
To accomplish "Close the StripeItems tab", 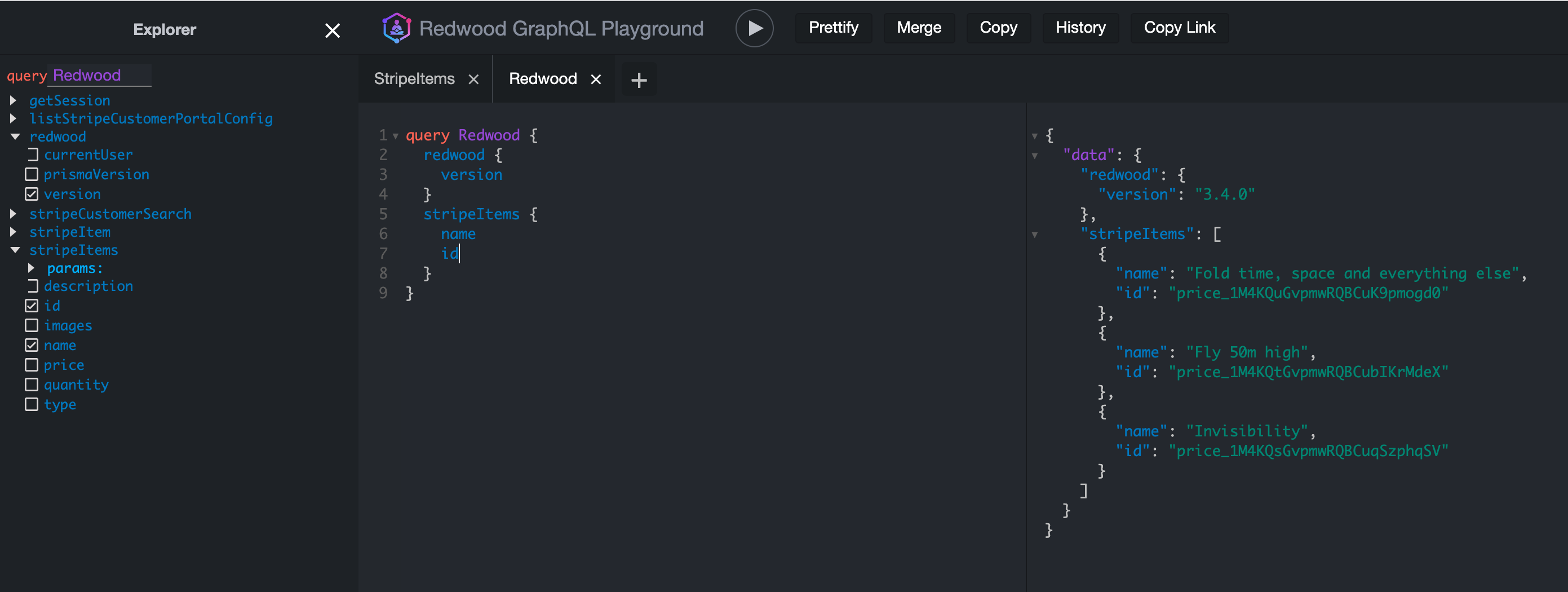I will tap(473, 79).
